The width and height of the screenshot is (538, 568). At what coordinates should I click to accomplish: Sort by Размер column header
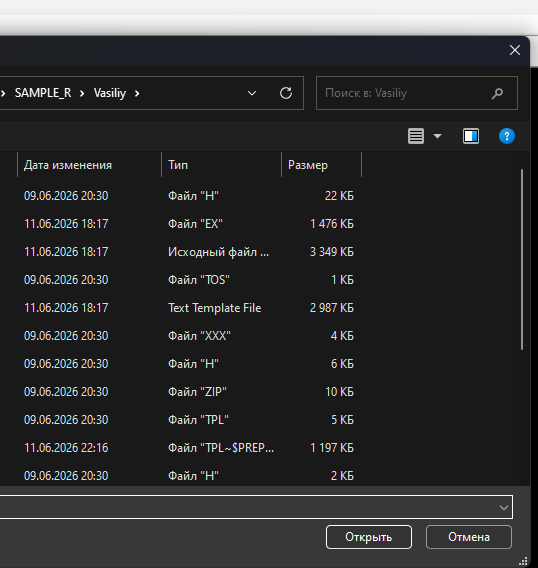tap(321, 165)
